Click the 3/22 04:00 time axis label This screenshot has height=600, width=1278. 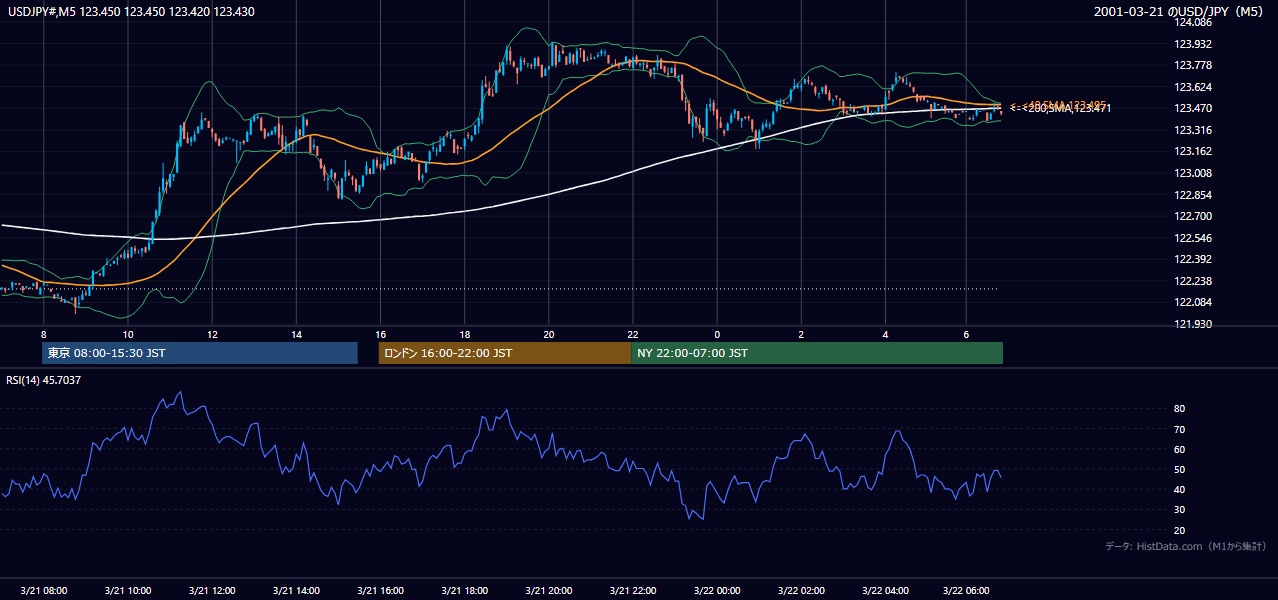[x=886, y=591]
